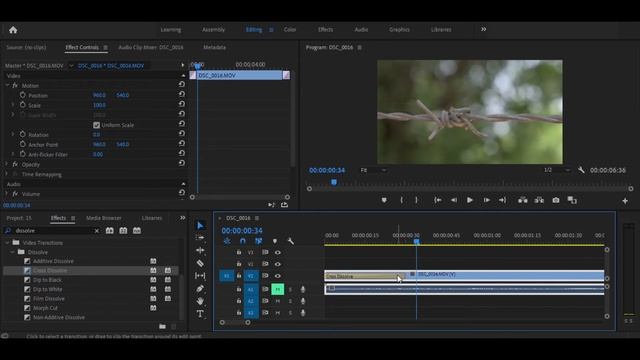The image size is (640, 360).
Task: Open Program monitor settings wrench
Action: tap(581, 170)
